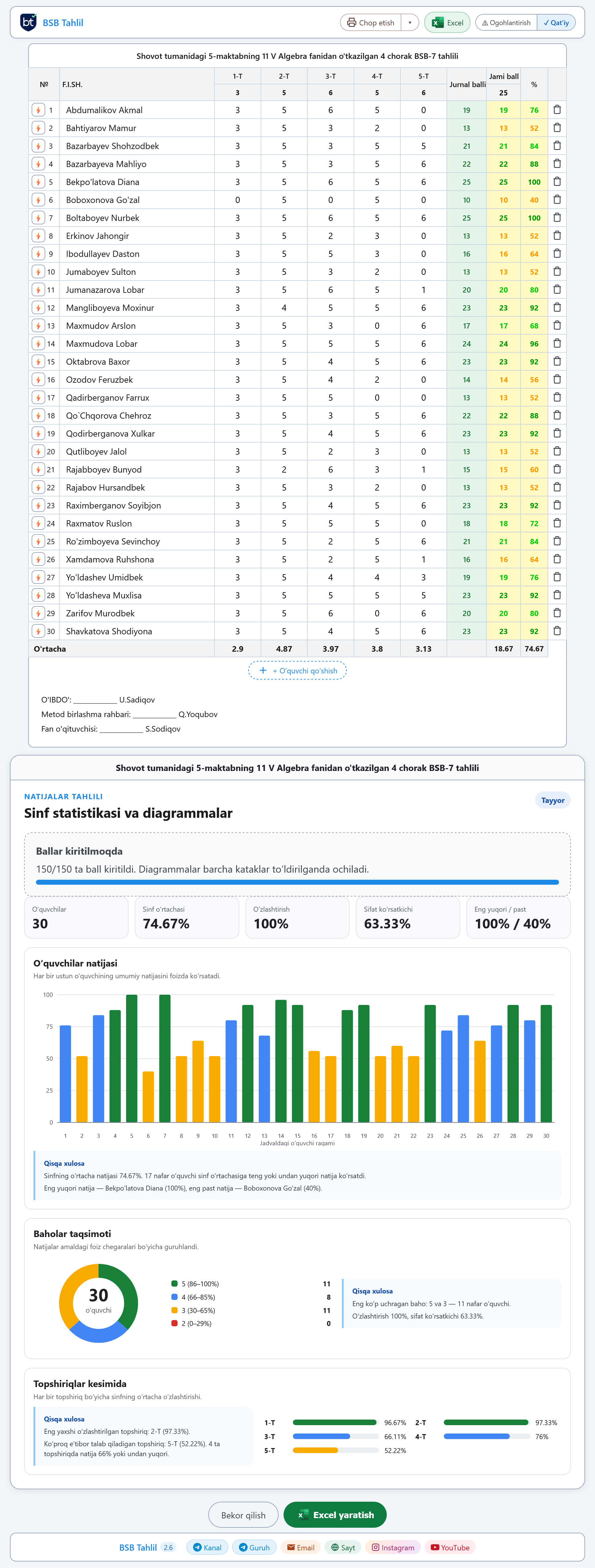
Task: Click the Sifat ko'rsatkichi 63.33% card
Action: (x=408, y=918)
